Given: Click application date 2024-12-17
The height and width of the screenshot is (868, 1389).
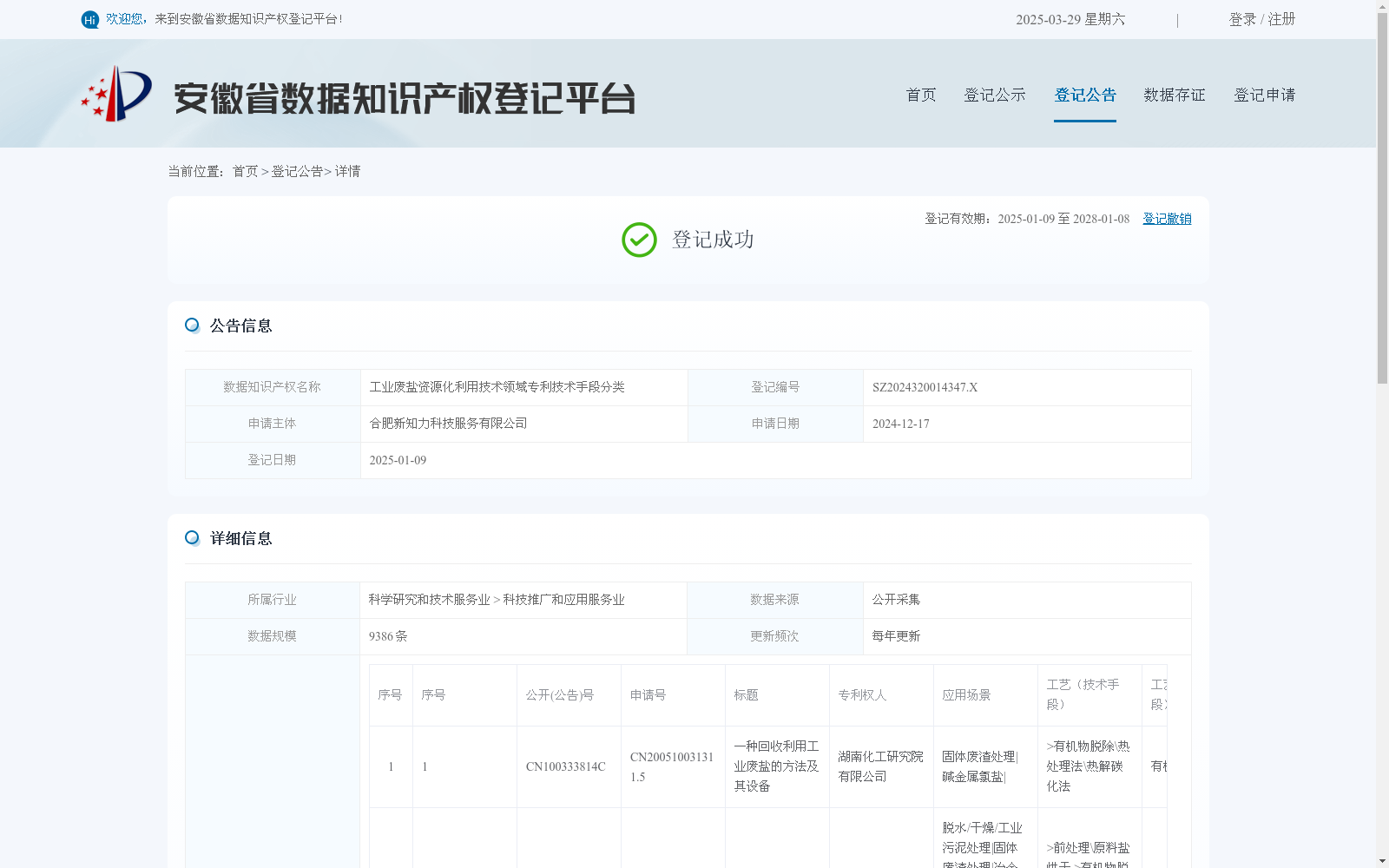Looking at the screenshot, I should pyautogui.click(x=900, y=424).
